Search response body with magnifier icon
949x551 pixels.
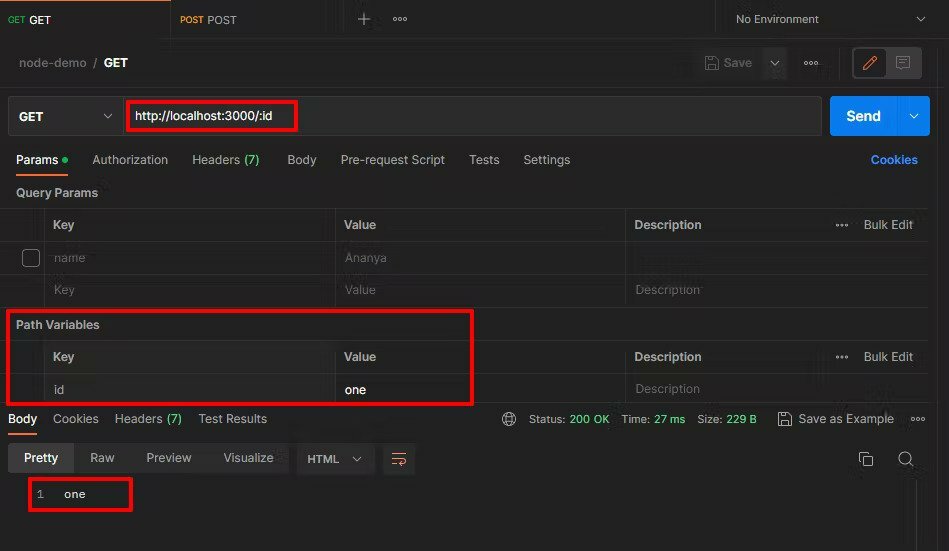tap(905, 459)
